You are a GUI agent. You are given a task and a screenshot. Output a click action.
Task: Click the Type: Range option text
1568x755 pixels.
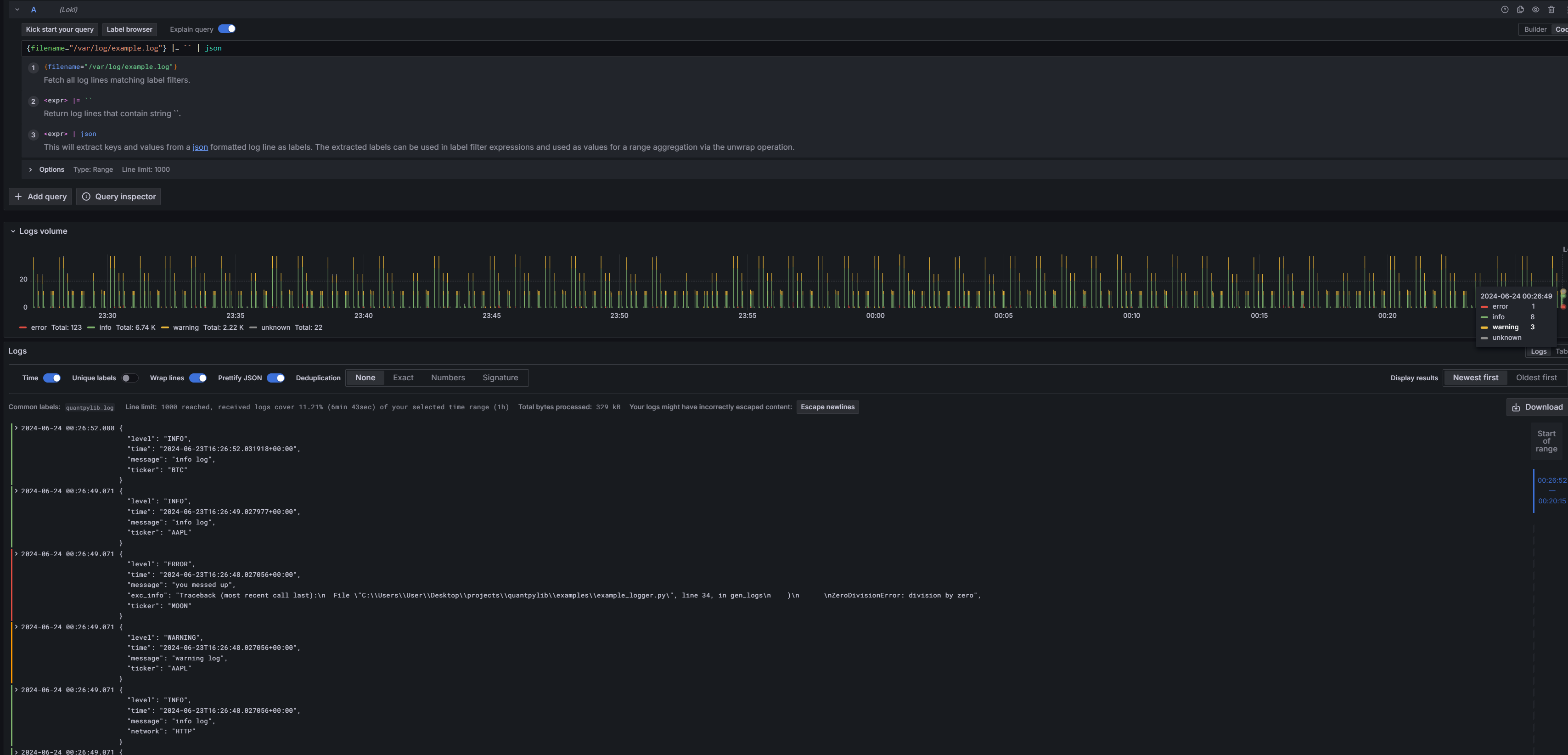(93, 170)
